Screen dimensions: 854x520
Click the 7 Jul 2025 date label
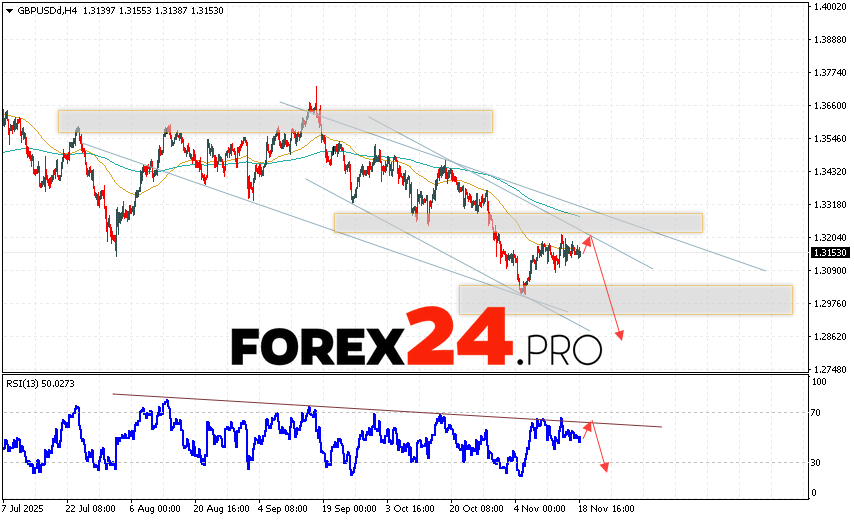click(23, 507)
